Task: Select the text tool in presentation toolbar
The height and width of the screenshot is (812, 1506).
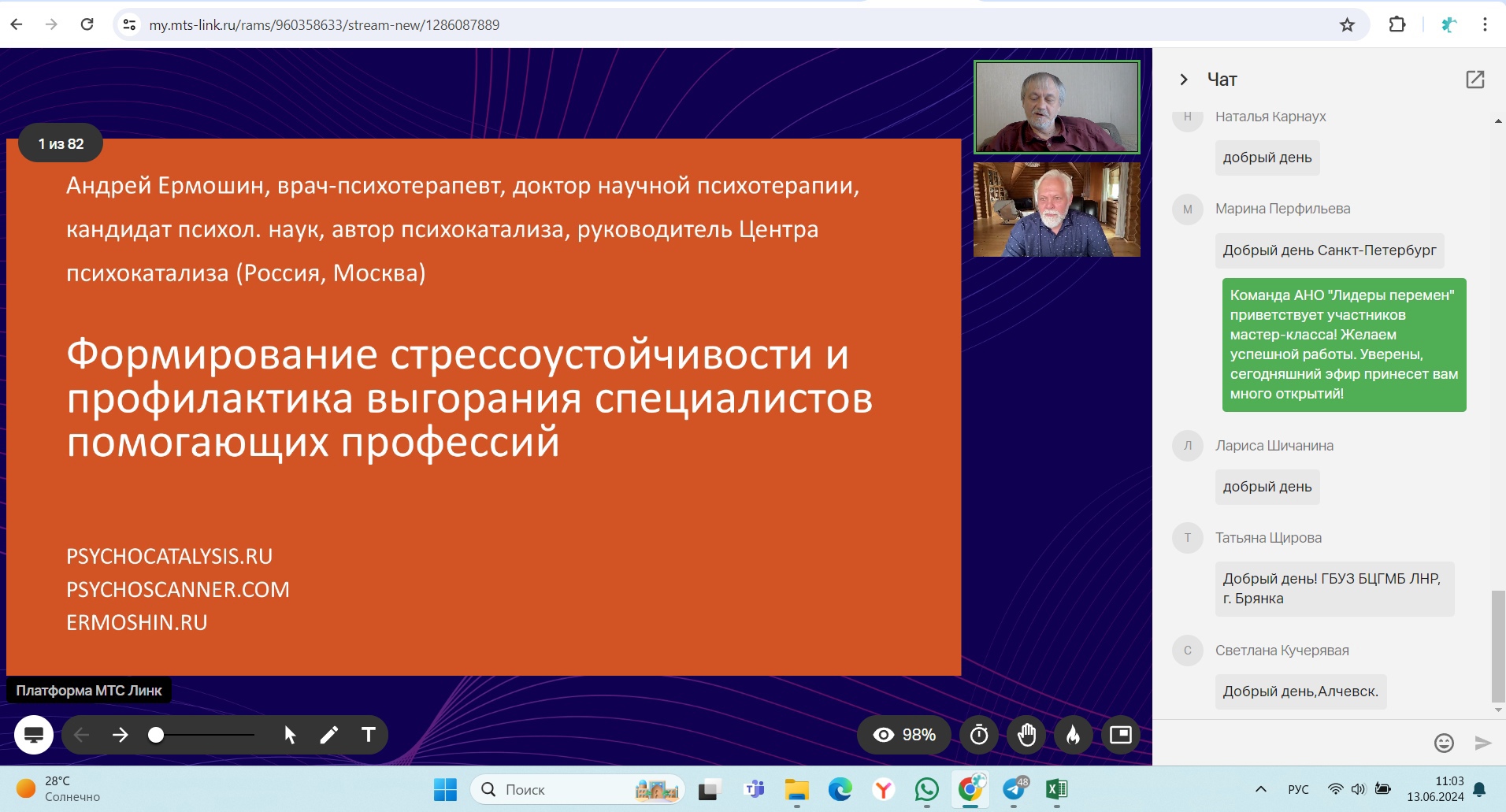Action: click(368, 735)
